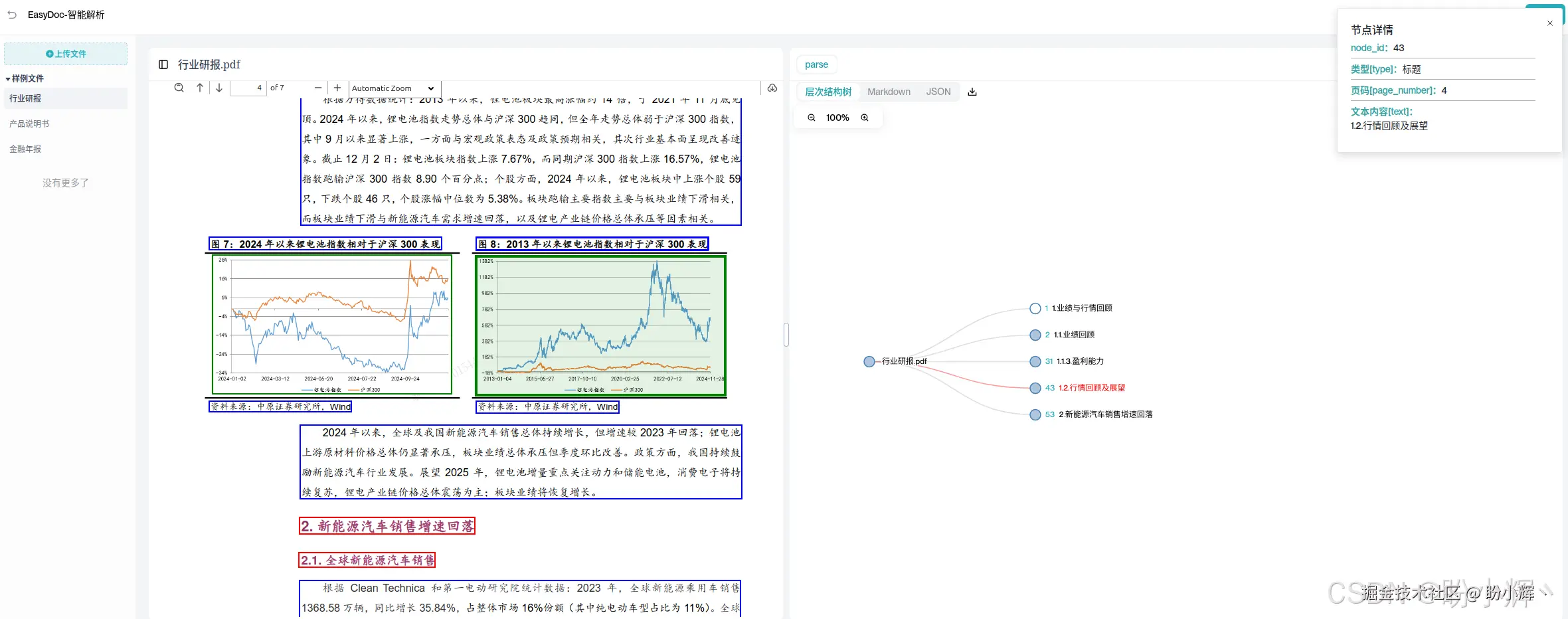Collapse the 样例文件 section

pyautogui.click(x=25, y=78)
